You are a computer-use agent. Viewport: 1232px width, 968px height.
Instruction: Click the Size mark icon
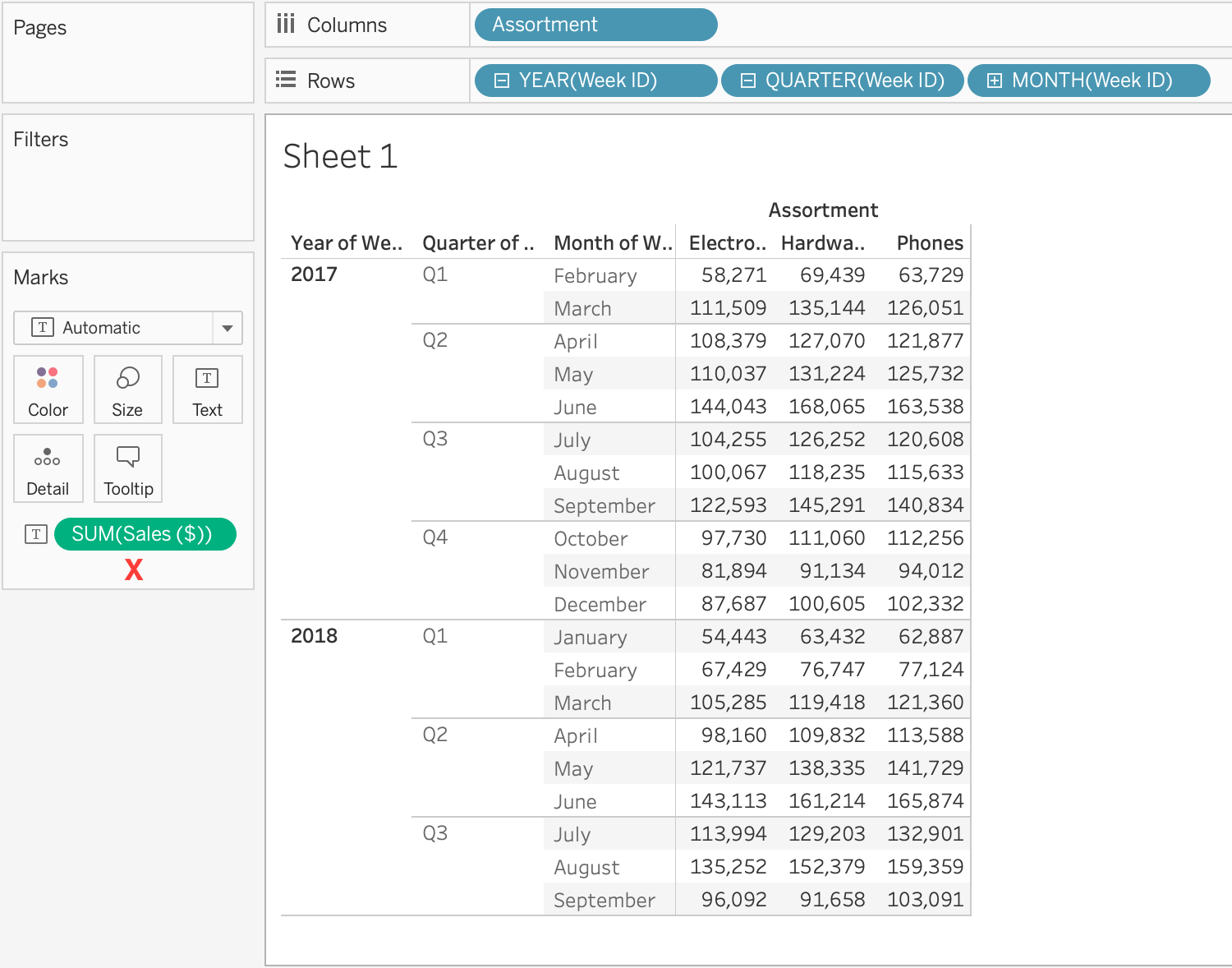pyautogui.click(x=127, y=390)
